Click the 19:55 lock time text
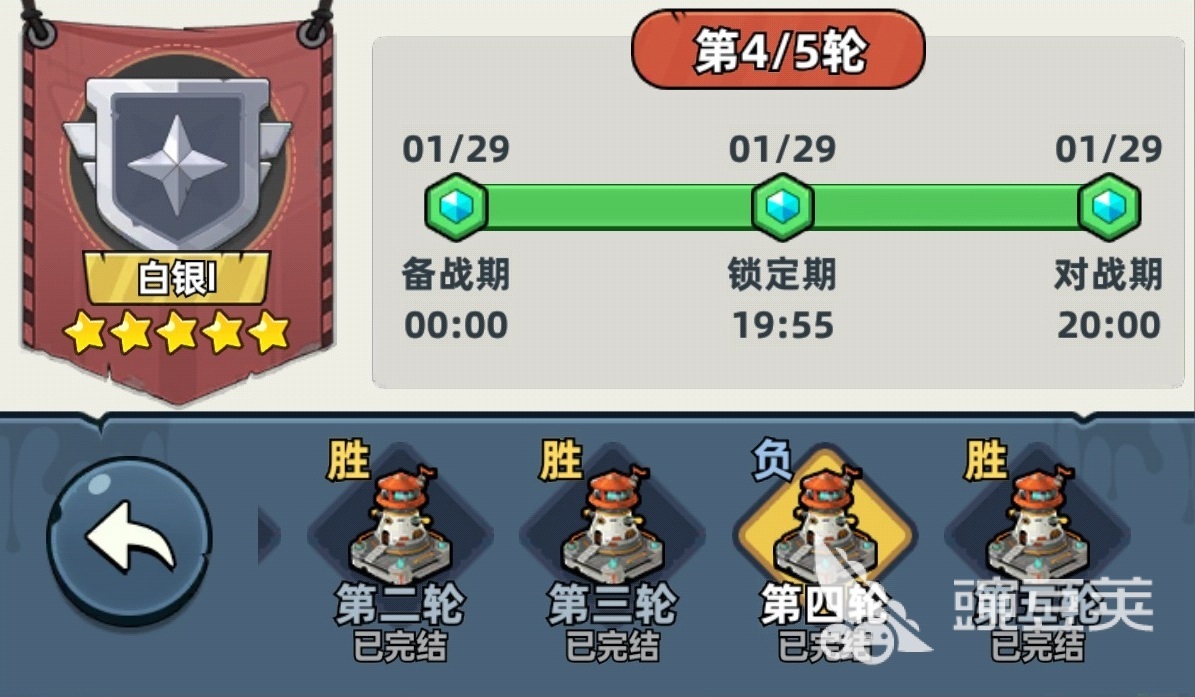 [x=783, y=325]
